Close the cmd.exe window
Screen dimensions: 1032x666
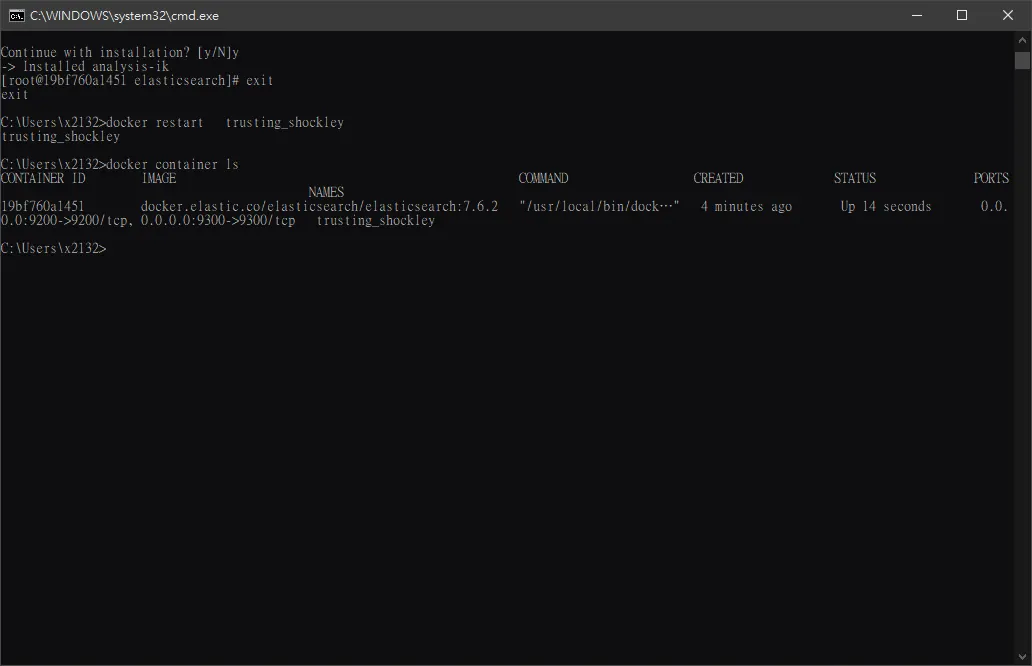pos(1008,15)
